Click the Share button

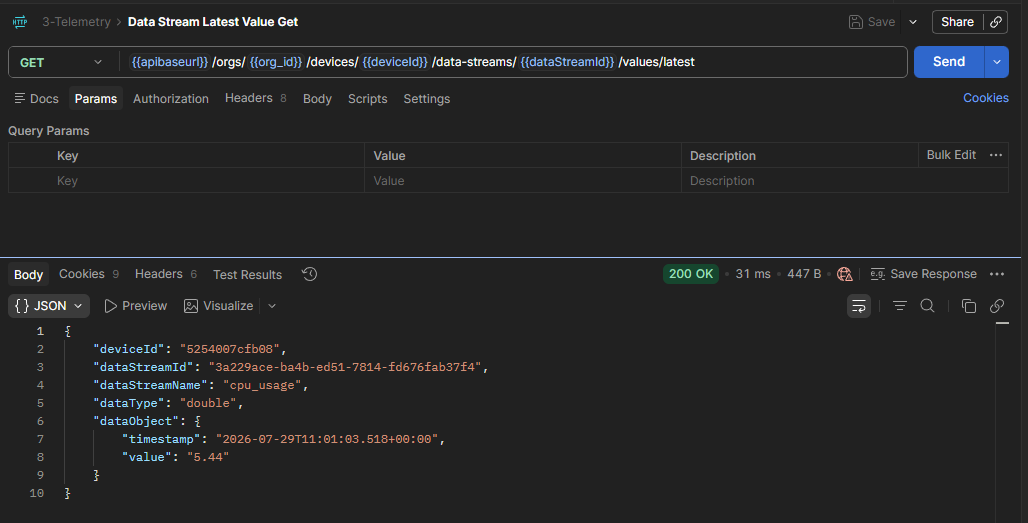point(957,22)
